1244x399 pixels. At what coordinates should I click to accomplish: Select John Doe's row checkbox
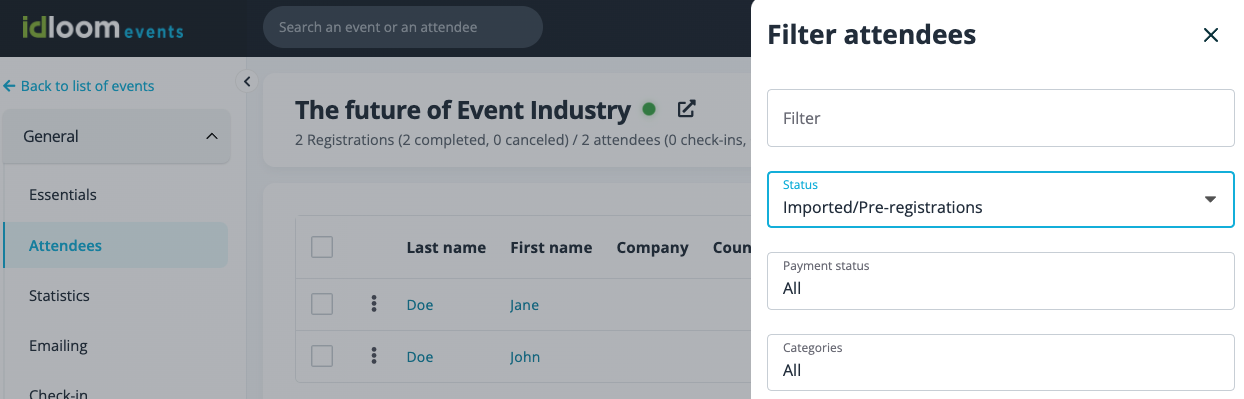(x=322, y=356)
